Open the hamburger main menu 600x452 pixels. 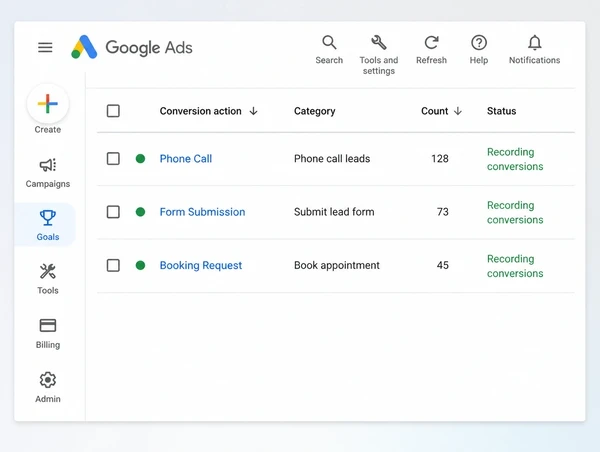point(45,47)
